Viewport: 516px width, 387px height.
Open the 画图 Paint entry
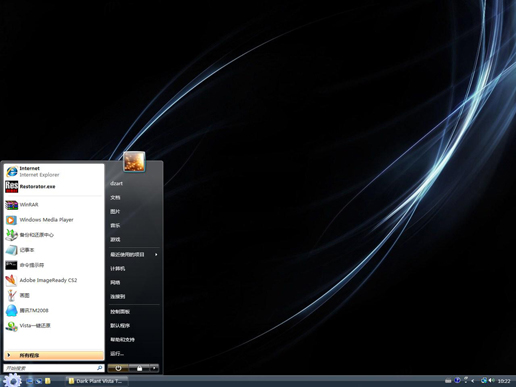(x=54, y=295)
